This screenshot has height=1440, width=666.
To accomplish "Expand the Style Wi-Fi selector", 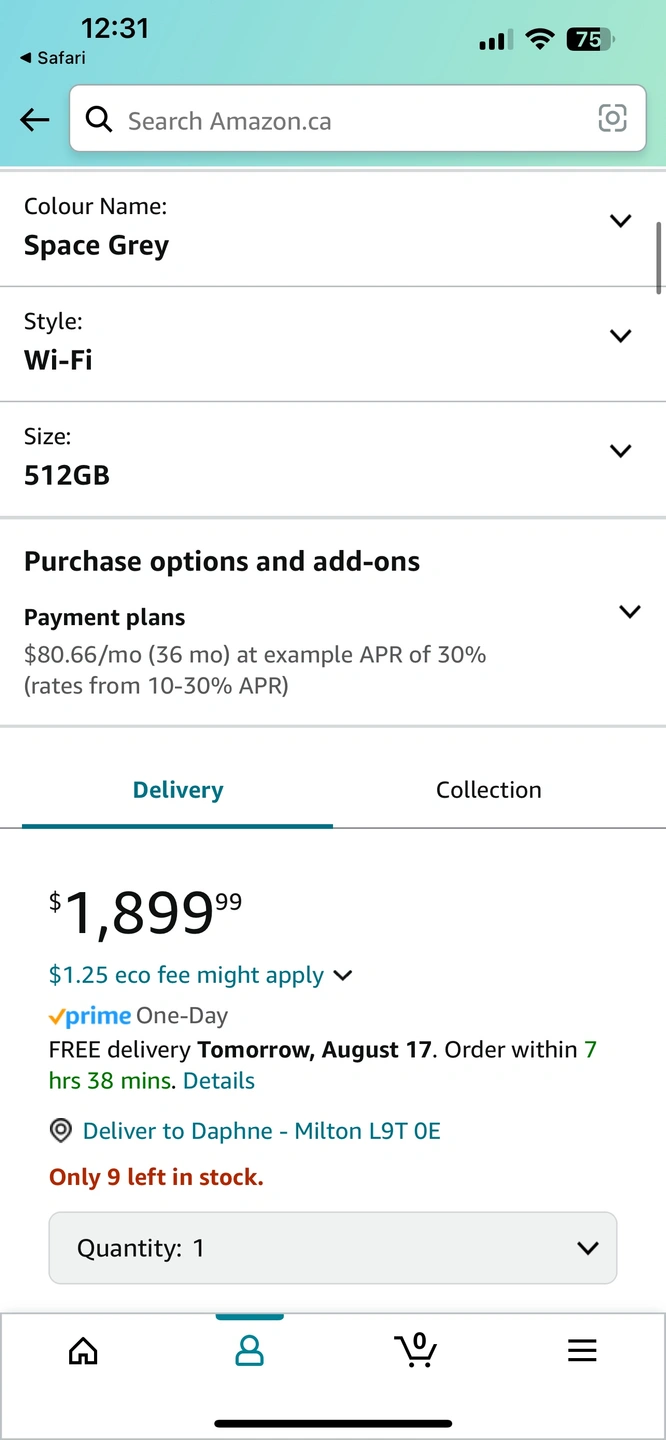I will click(x=620, y=336).
